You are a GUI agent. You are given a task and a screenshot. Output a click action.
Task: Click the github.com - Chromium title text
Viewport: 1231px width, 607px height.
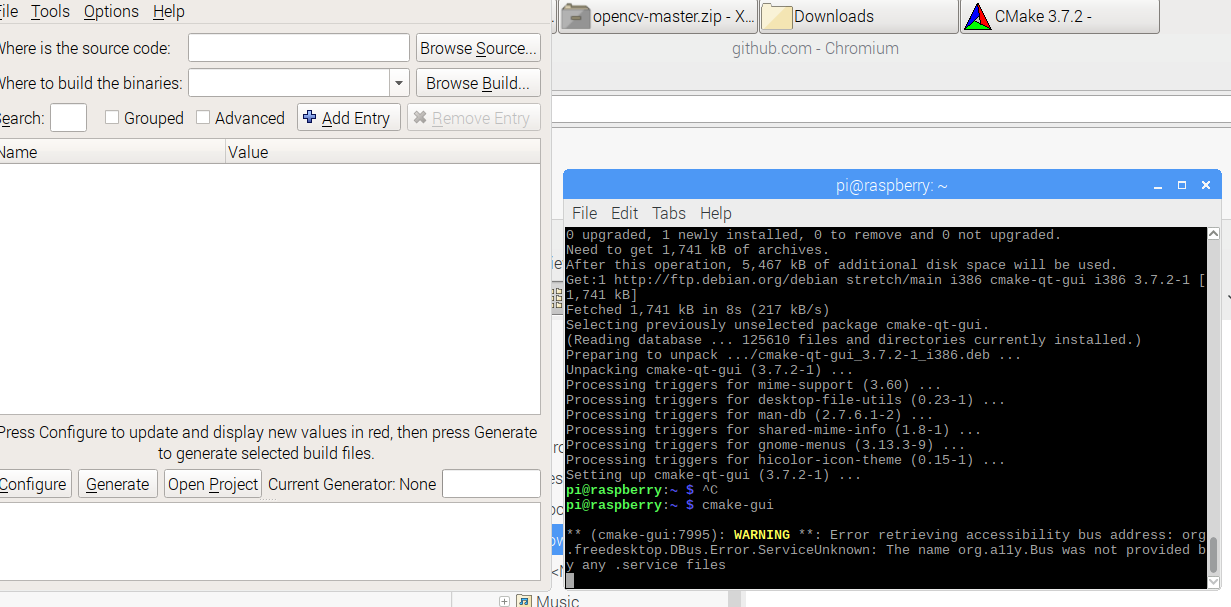pos(815,48)
